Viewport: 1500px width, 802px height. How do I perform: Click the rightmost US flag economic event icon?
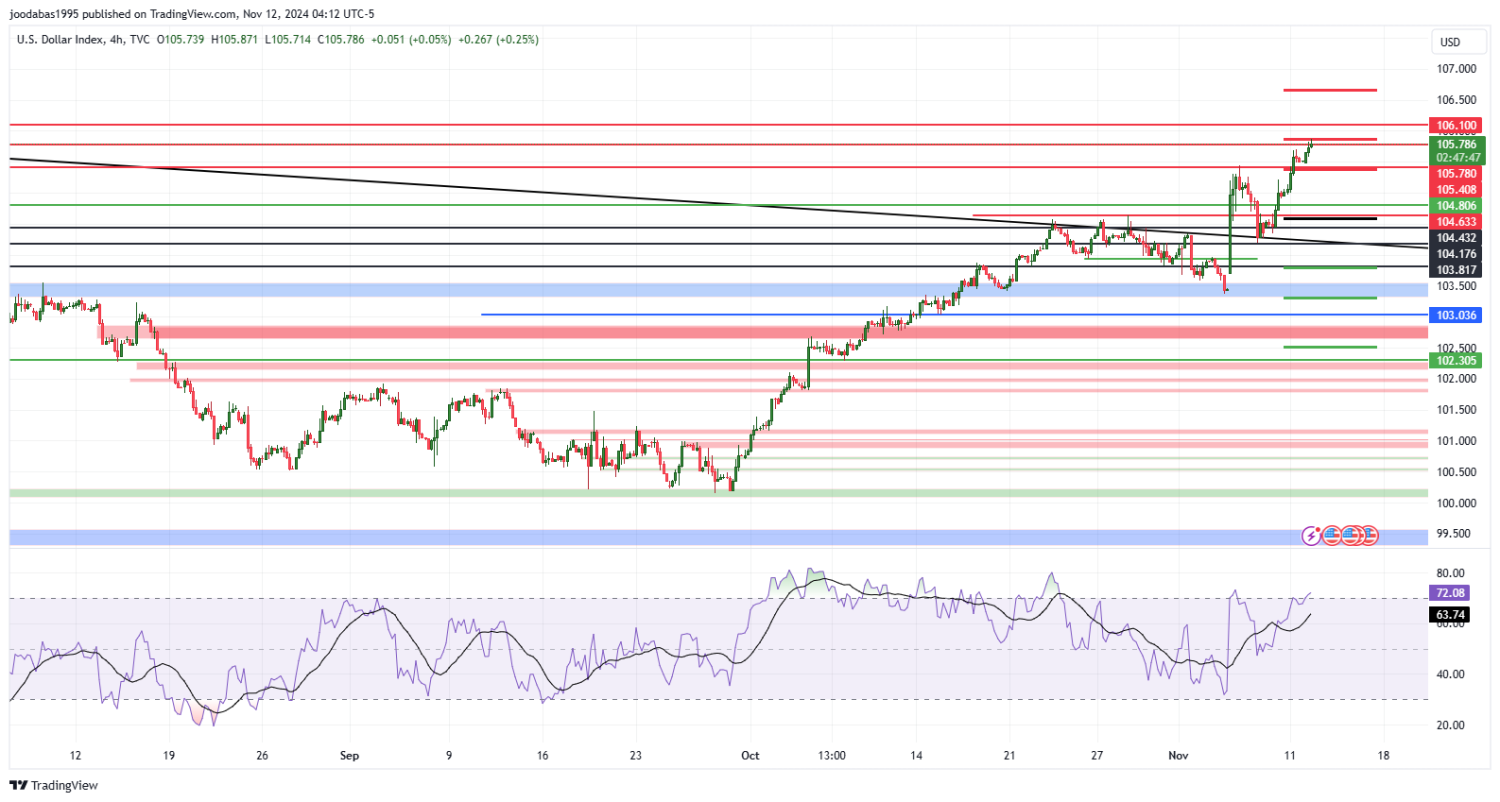coord(1369,535)
